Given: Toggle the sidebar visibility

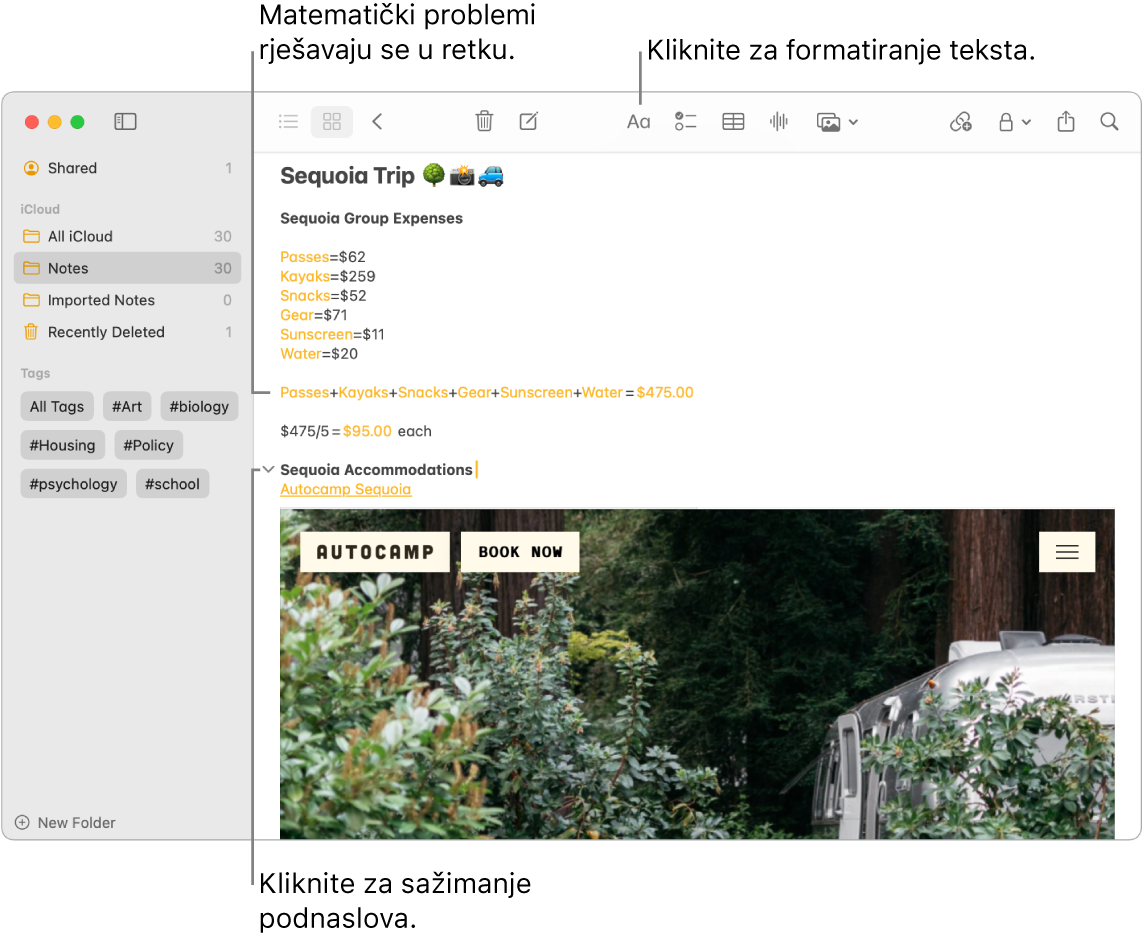Looking at the screenshot, I should [125, 121].
